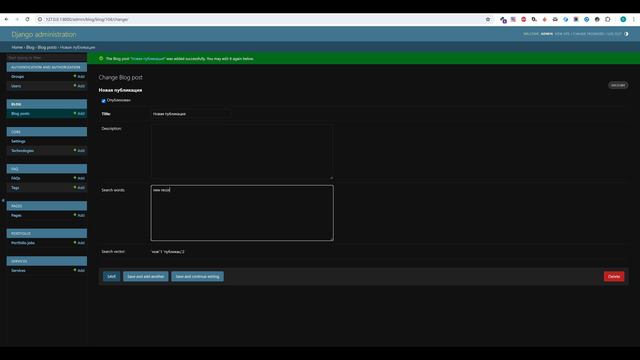
Task: Open the Chrome extensions puzzle icon
Action: point(608,19)
